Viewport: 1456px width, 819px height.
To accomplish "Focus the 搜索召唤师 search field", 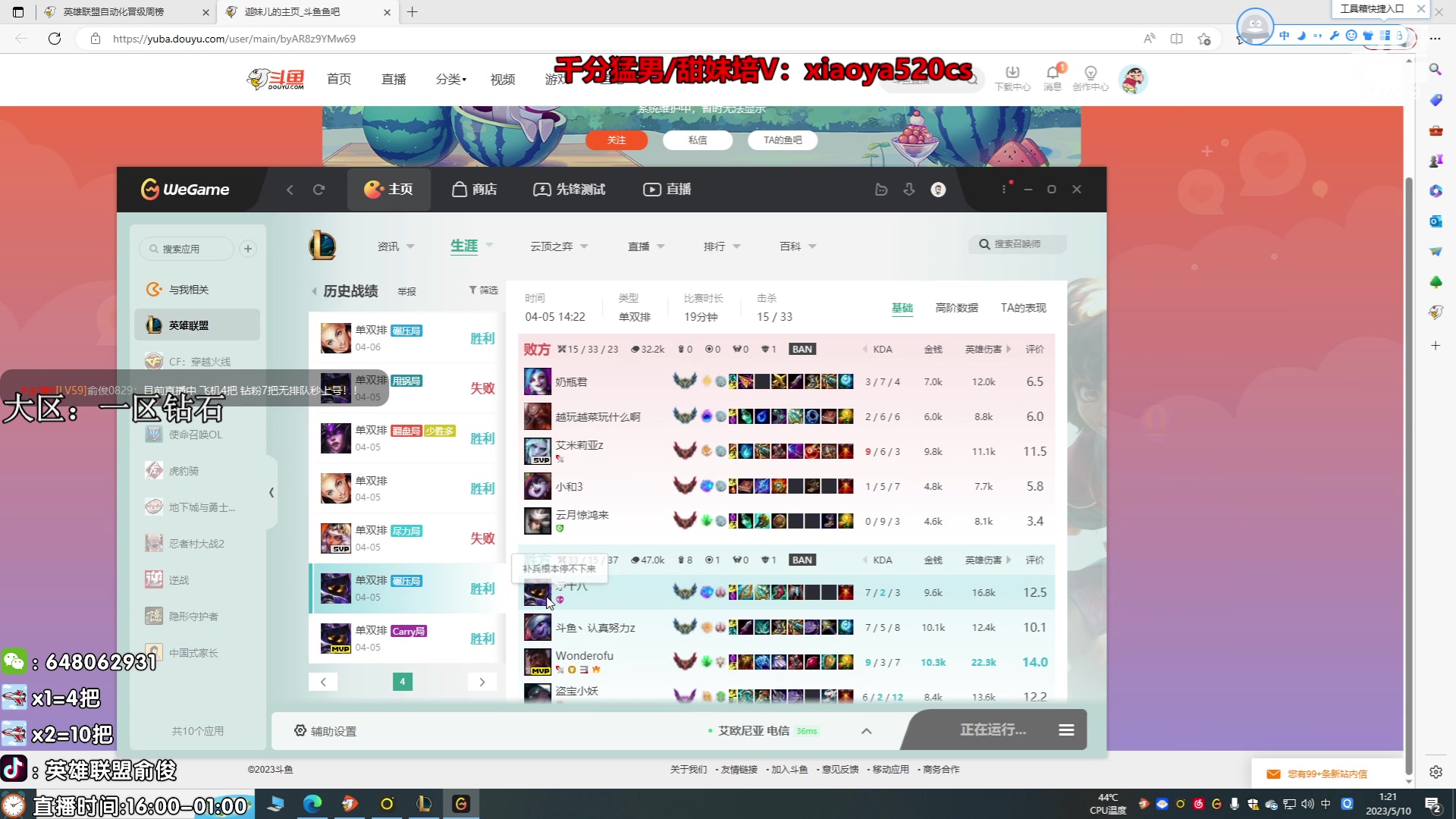I will pos(1017,244).
